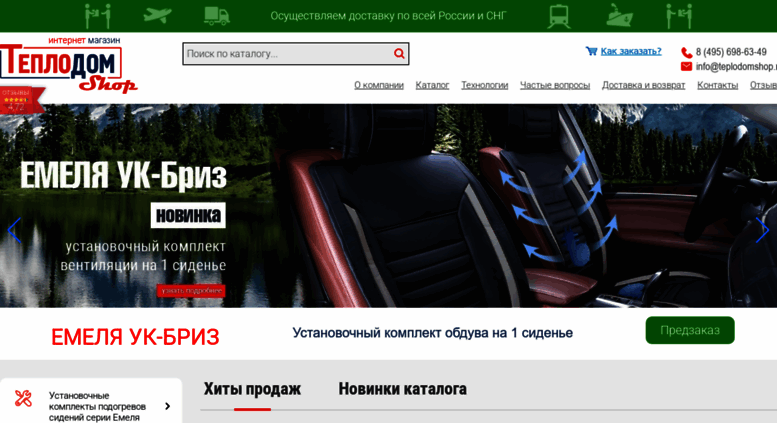The image size is (777, 423).
Task: Click the wrench tools category icon
Action: (x=23, y=398)
